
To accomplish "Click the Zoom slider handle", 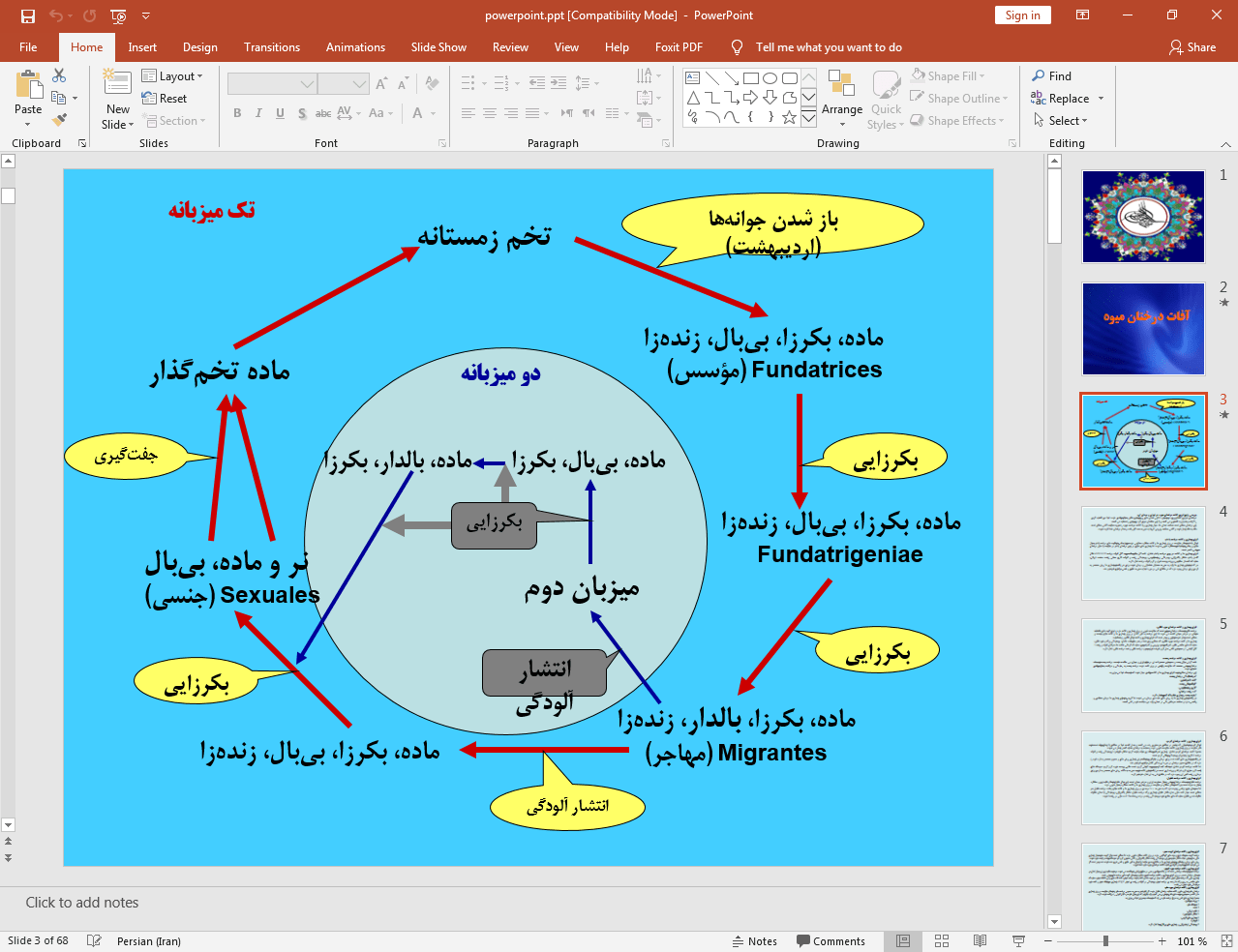I will pos(1105,941).
